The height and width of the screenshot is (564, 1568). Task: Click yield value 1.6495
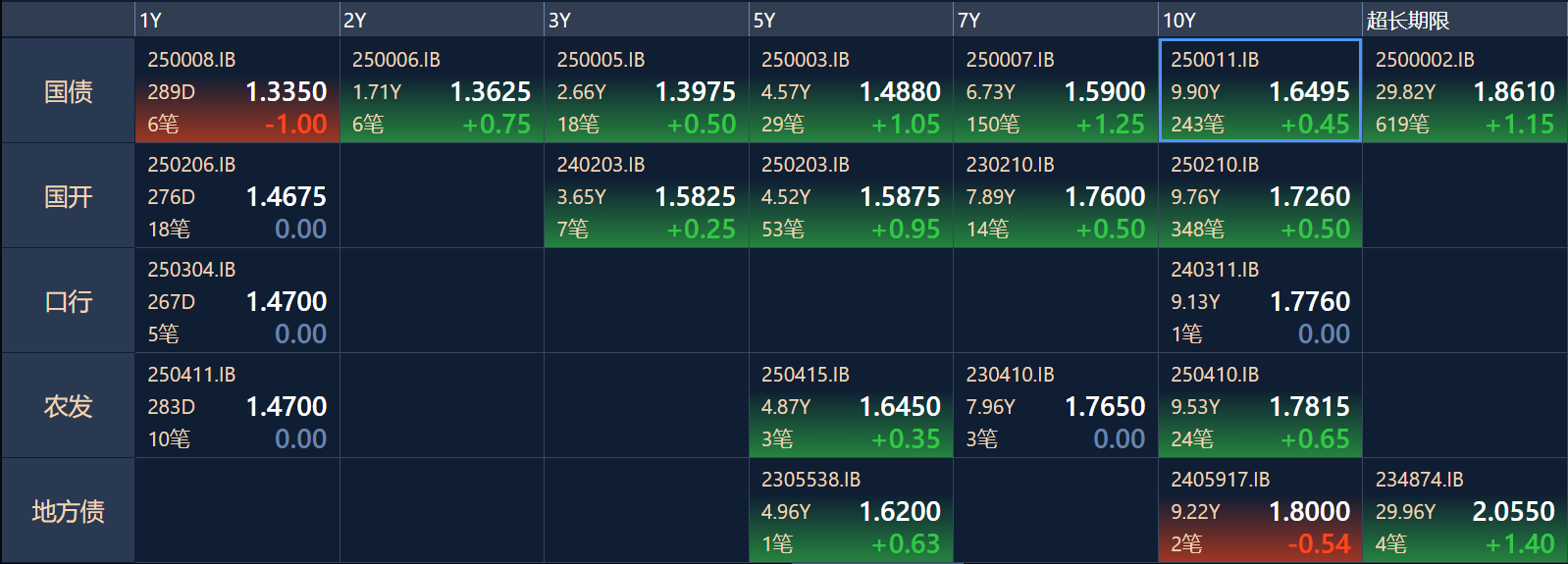[x=1309, y=92]
